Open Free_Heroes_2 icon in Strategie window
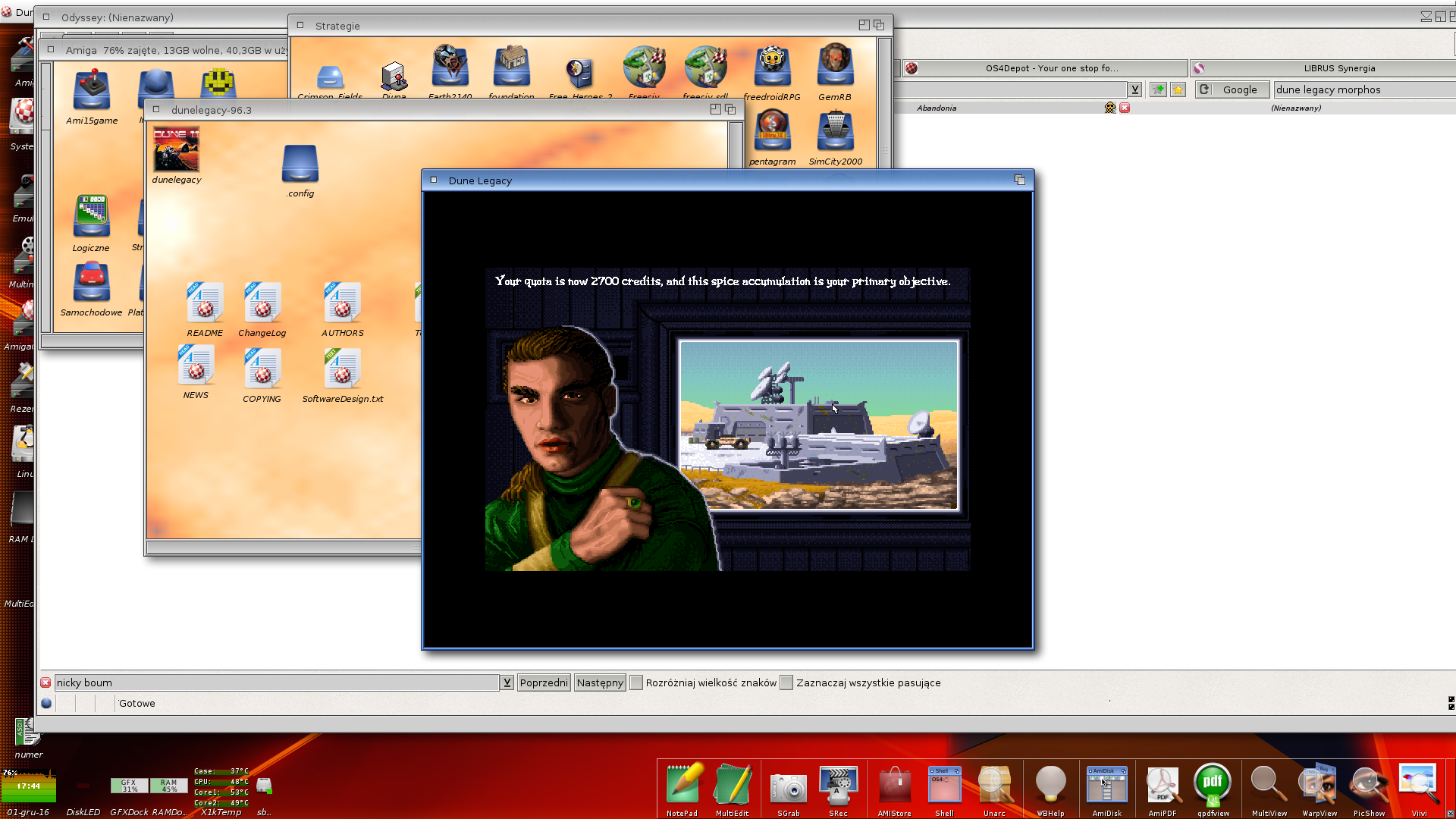The height and width of the screenshot is (819, 1456). click(x=580, y=74)
